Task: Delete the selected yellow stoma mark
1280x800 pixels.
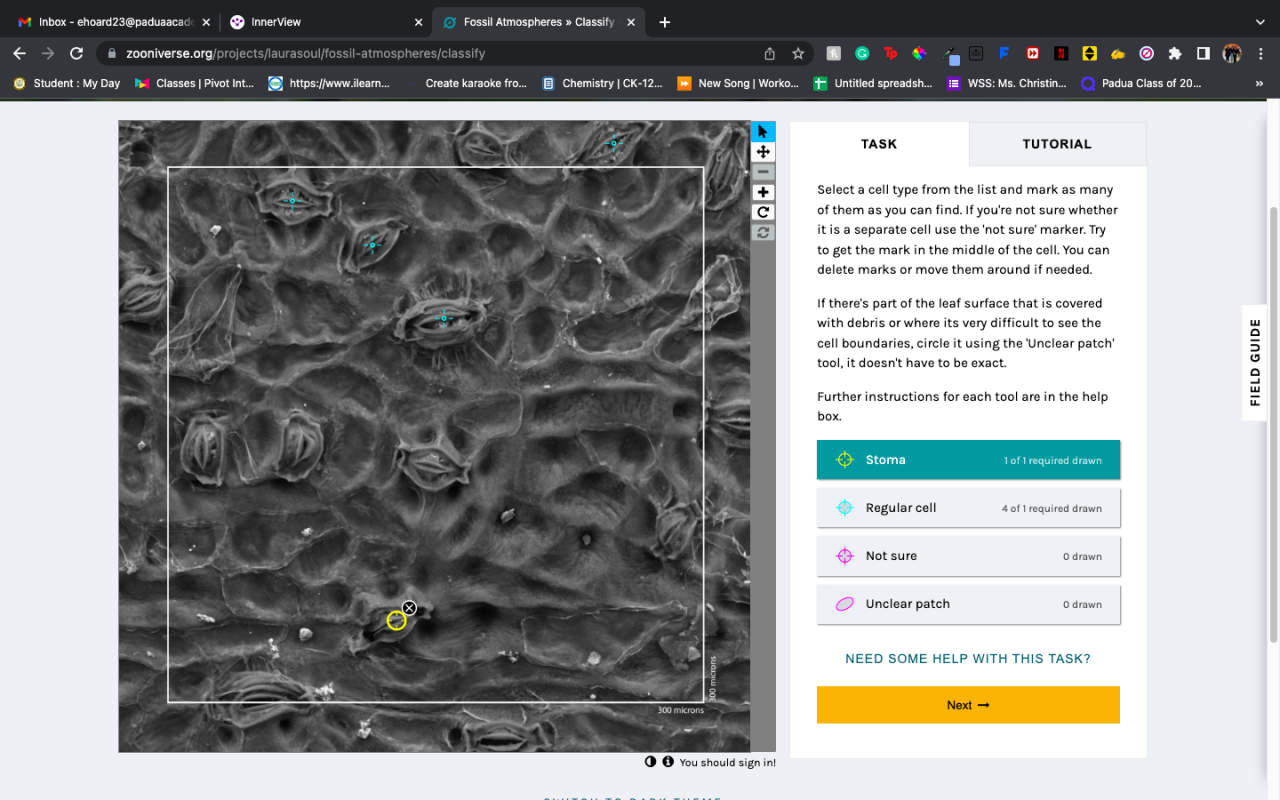Action: (409, 608)
